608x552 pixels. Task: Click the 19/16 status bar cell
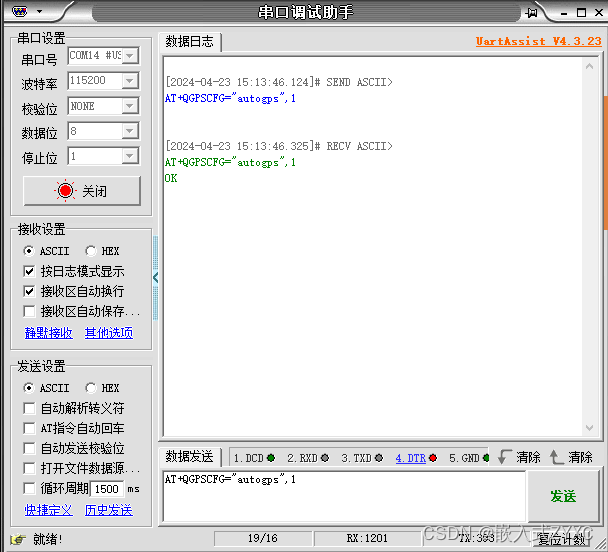263,538
